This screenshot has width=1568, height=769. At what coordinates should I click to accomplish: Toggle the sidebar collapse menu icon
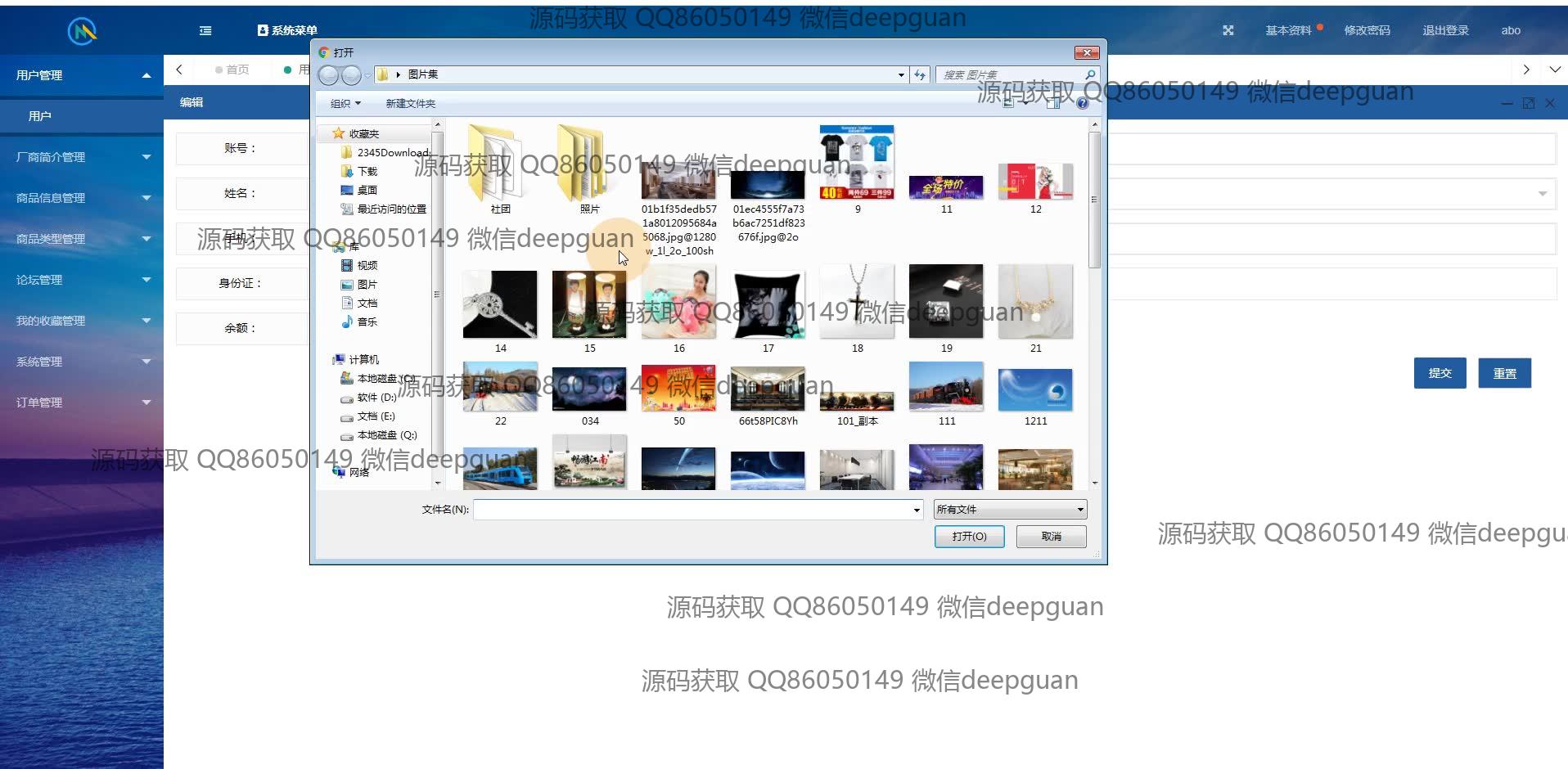pos(205,30)
